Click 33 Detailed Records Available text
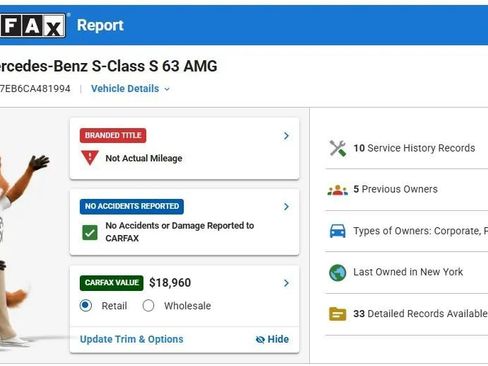Image resolution: width=488 pixels, height=366 pixels. click(420, 313)
